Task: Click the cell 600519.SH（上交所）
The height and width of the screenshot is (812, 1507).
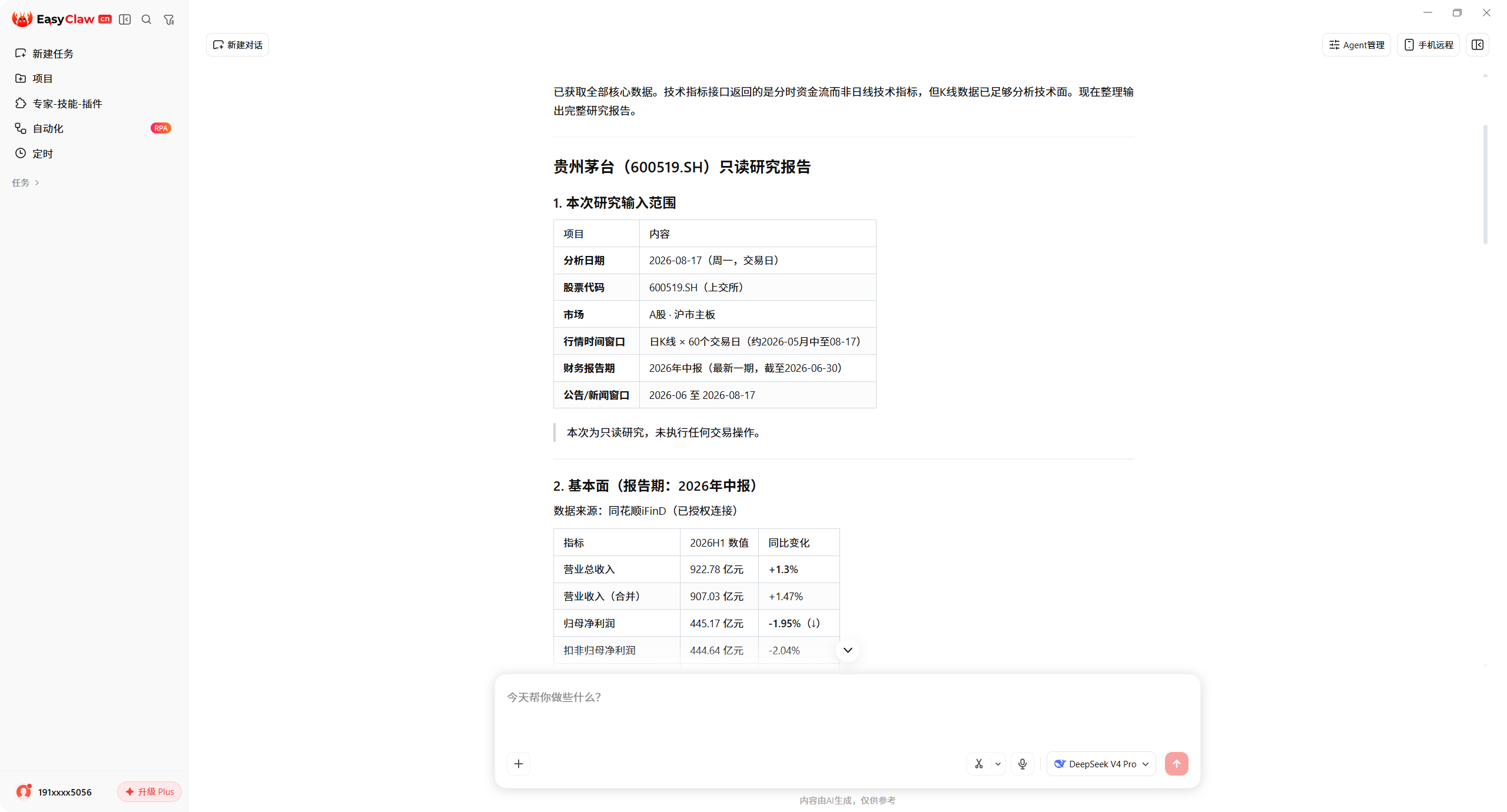Action: click(x=758, y=287)
